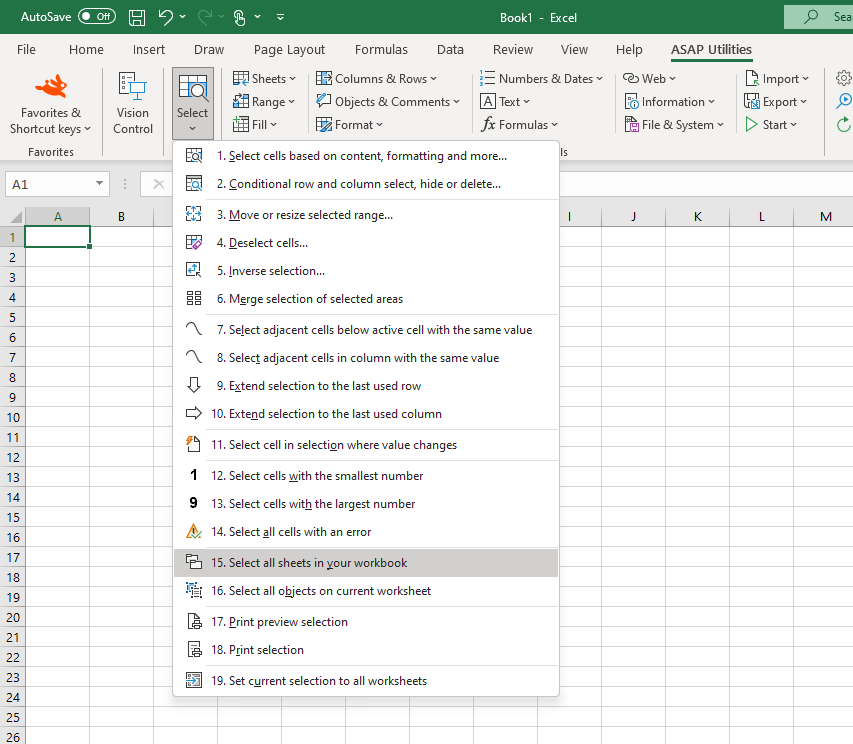
Task: Click the Print preview selection icon
Action: pos(194,622)
